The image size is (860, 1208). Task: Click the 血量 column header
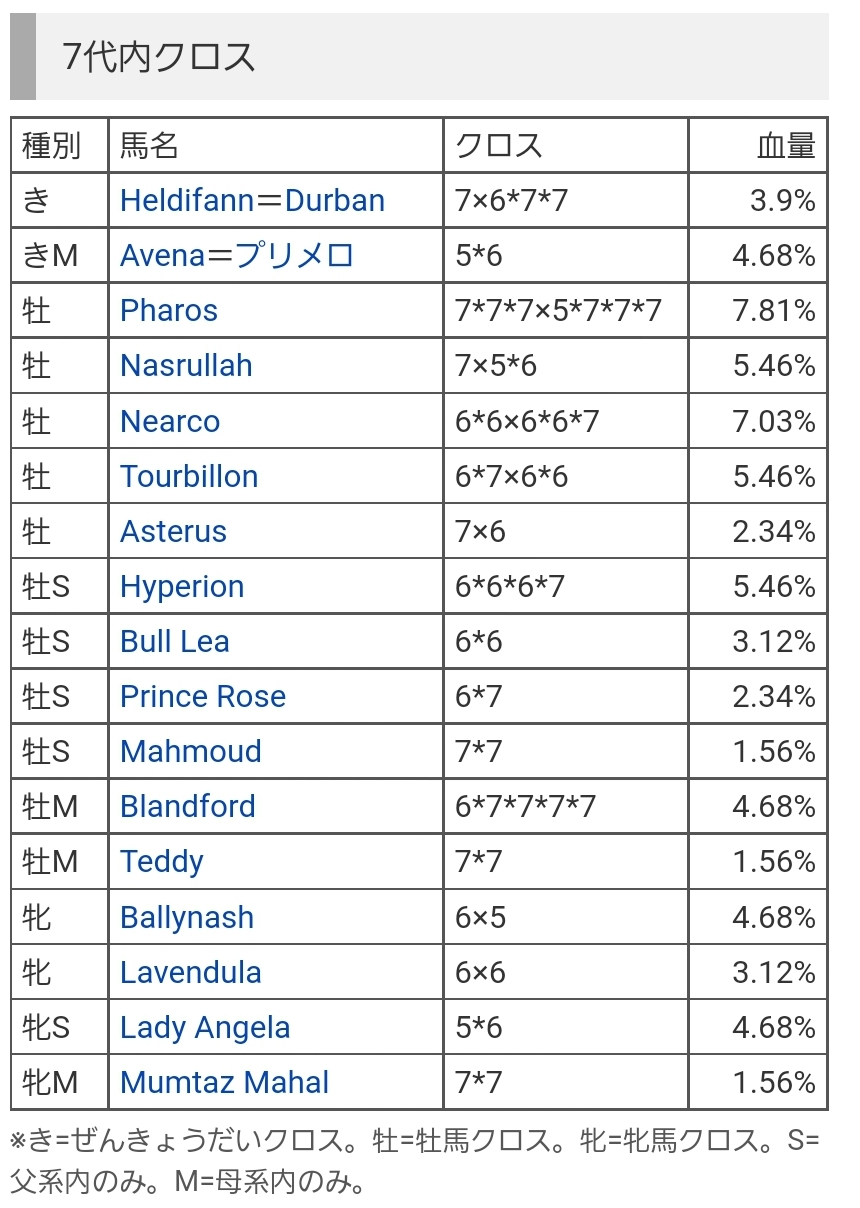click(786, 145)
